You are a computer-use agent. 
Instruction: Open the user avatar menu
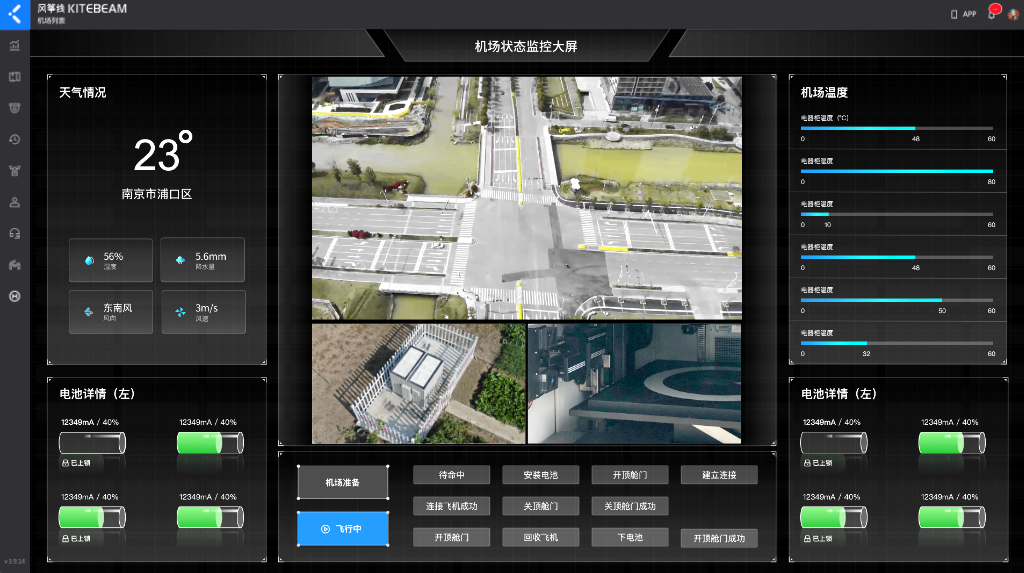[x=1012, y=14]
